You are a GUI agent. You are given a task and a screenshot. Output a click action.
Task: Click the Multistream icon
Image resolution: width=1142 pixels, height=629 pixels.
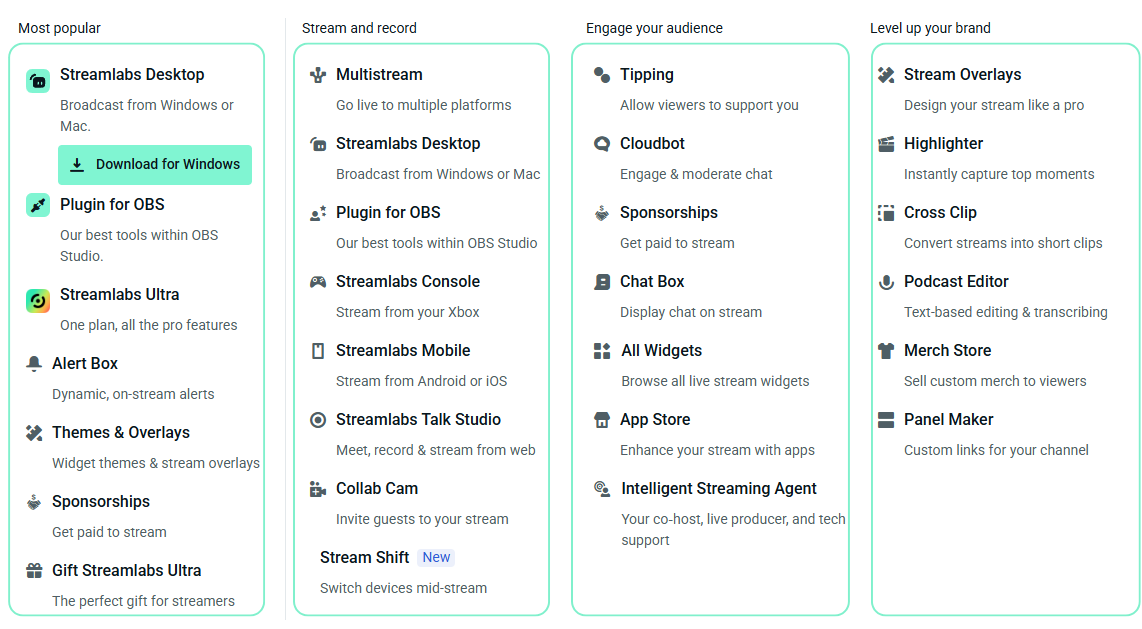pyautogui.click(x=317, y=74)
